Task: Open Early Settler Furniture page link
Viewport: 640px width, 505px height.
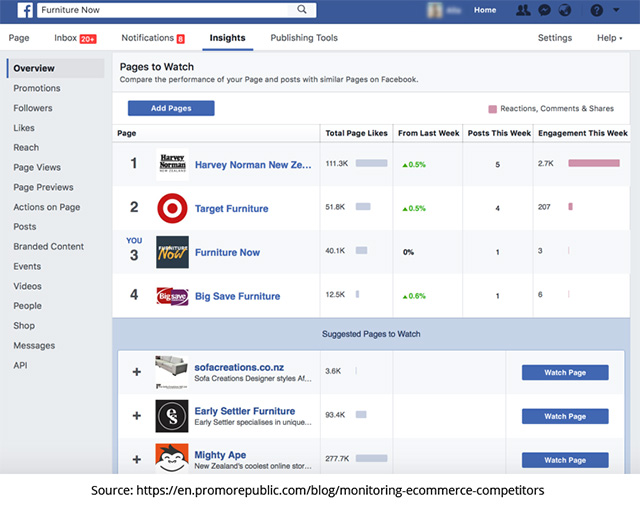Action: pyautogui.click(x=244, y=411)
